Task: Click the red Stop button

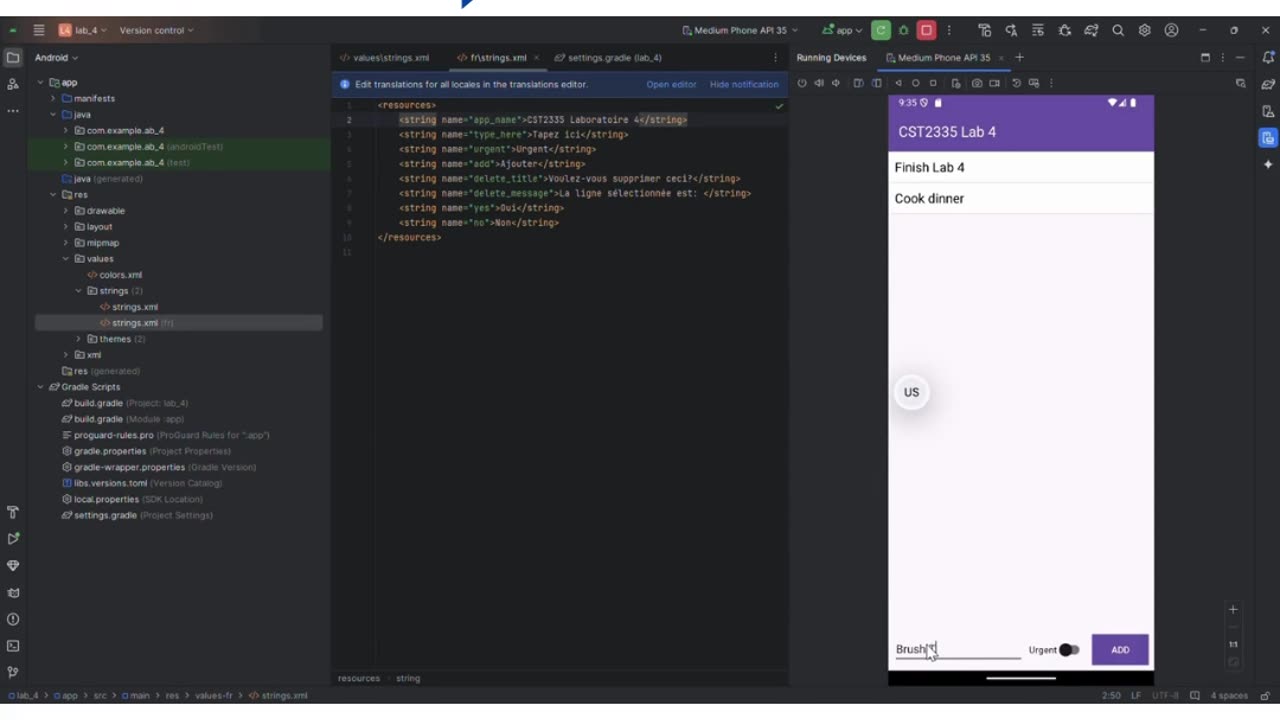Action: [x=927, y=30]
